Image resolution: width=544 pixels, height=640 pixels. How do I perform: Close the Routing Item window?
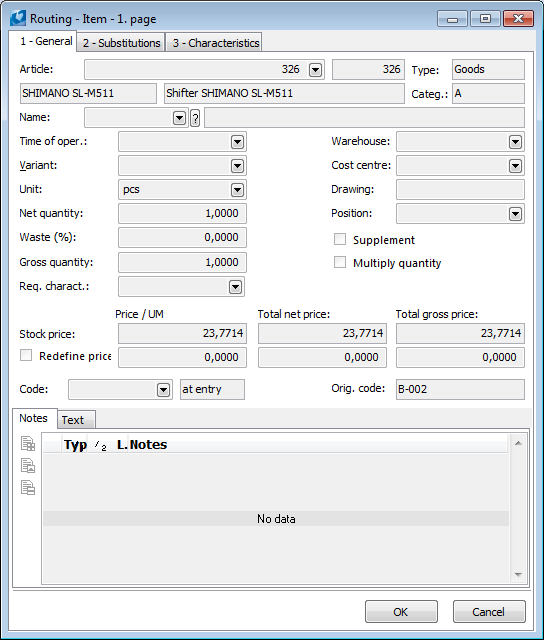(518, 19)
